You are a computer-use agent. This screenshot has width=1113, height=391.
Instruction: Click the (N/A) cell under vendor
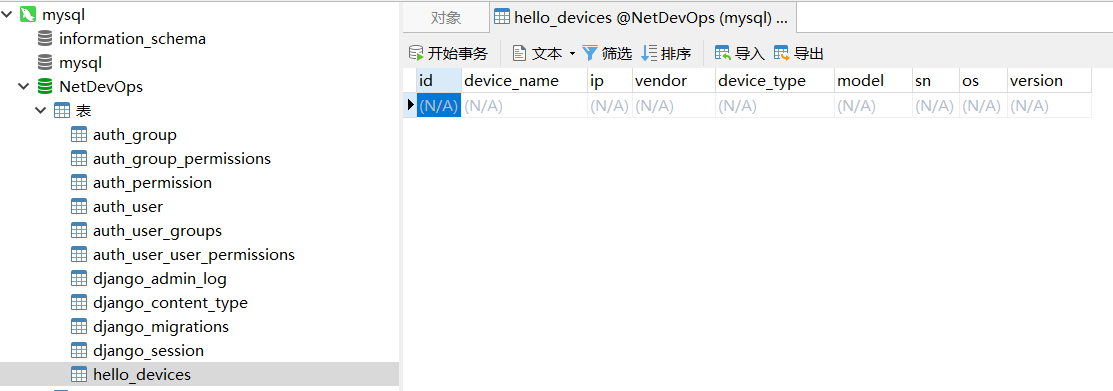pyautogui.click(x=674, y=106)
